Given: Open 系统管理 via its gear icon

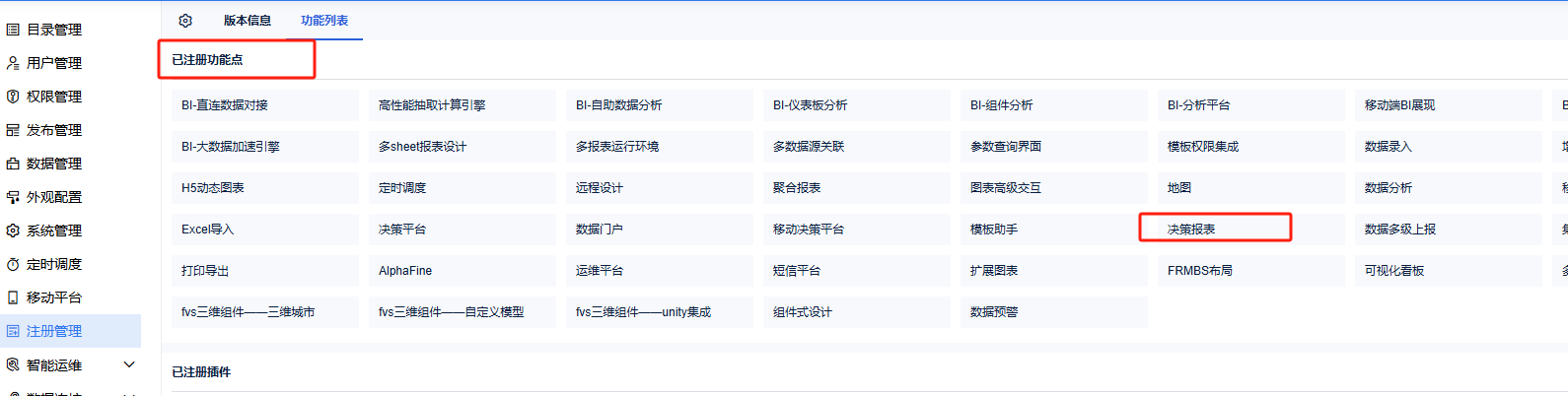Looking at the screenshot, I should click(13, 231).
